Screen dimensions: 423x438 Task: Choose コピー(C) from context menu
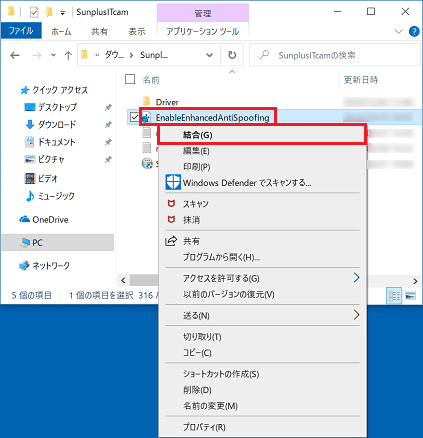coord(262,353)
